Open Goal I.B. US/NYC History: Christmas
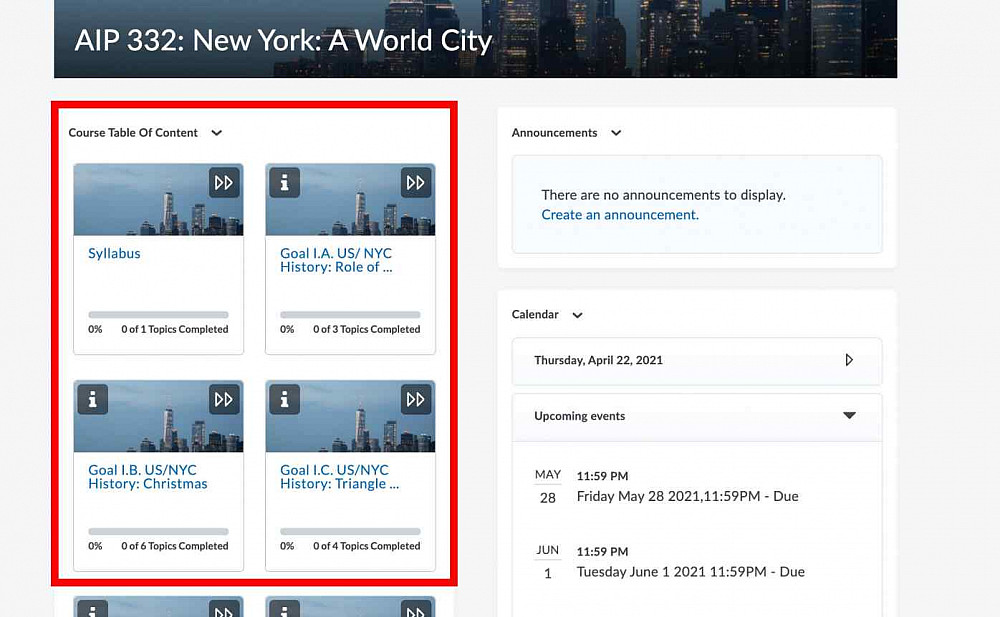 pos(148,477)
